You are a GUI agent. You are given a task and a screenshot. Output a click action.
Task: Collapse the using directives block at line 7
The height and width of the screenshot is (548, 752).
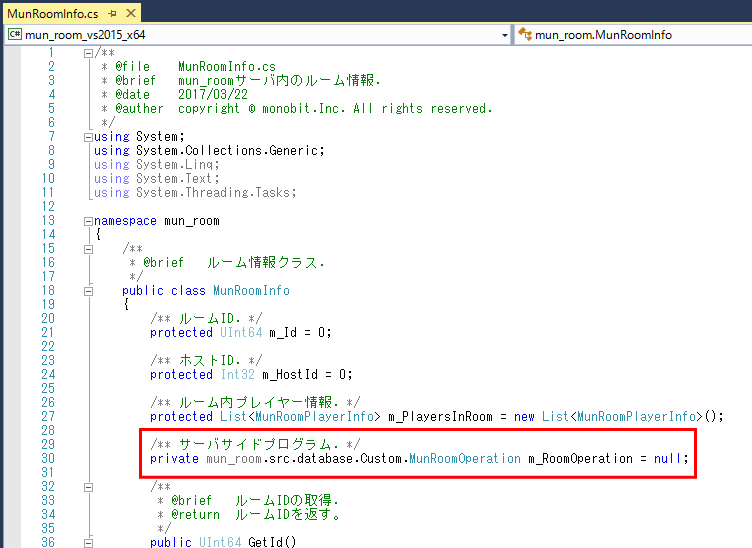point(88,137)
